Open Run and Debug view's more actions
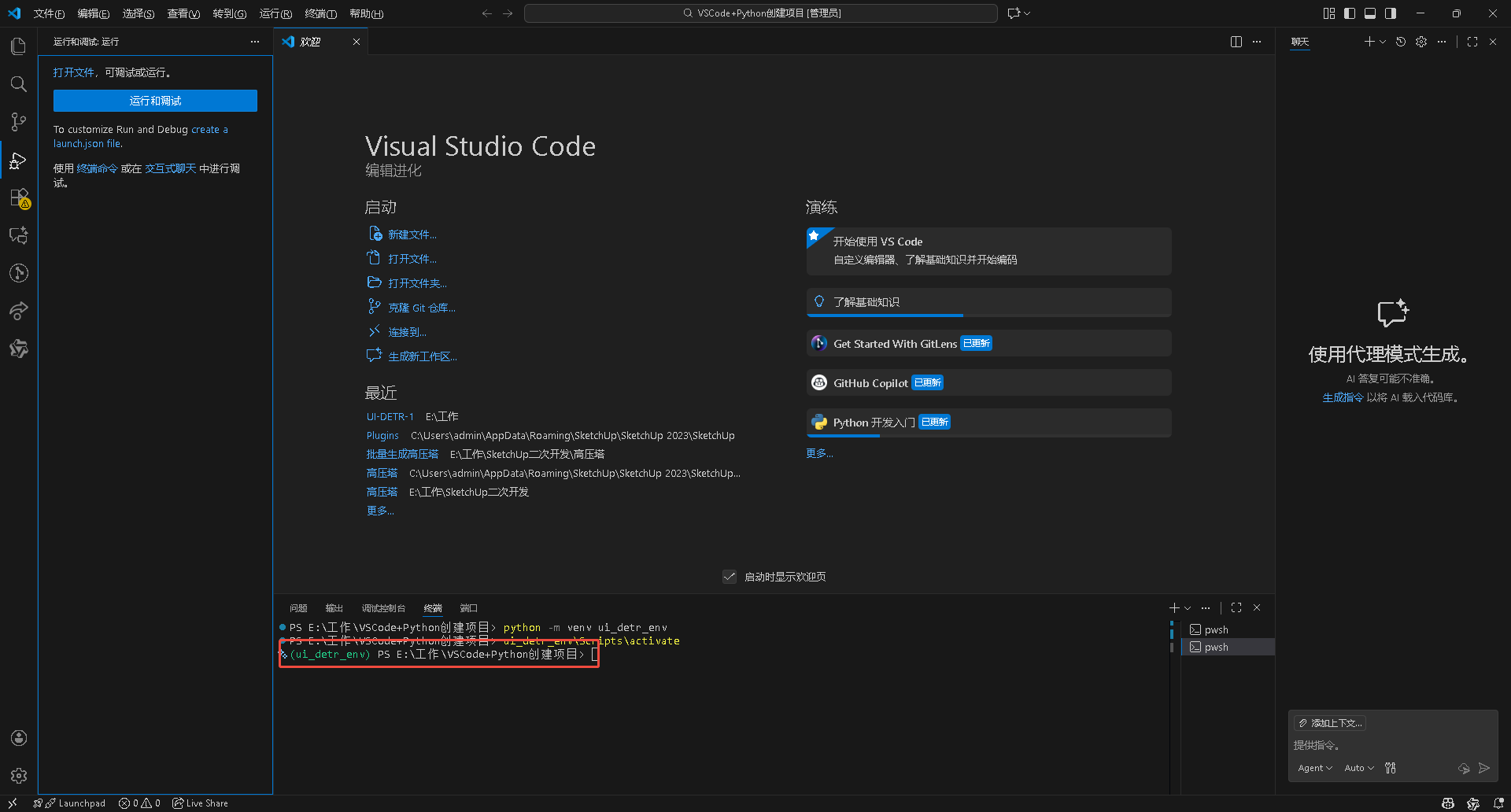 pos(255,42)
